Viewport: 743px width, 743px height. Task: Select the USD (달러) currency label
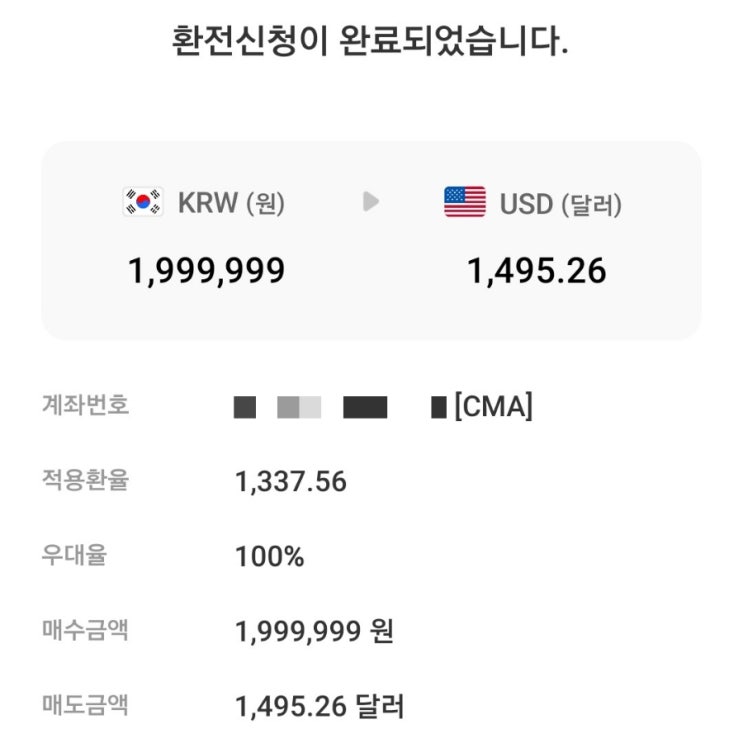[561, 204]
